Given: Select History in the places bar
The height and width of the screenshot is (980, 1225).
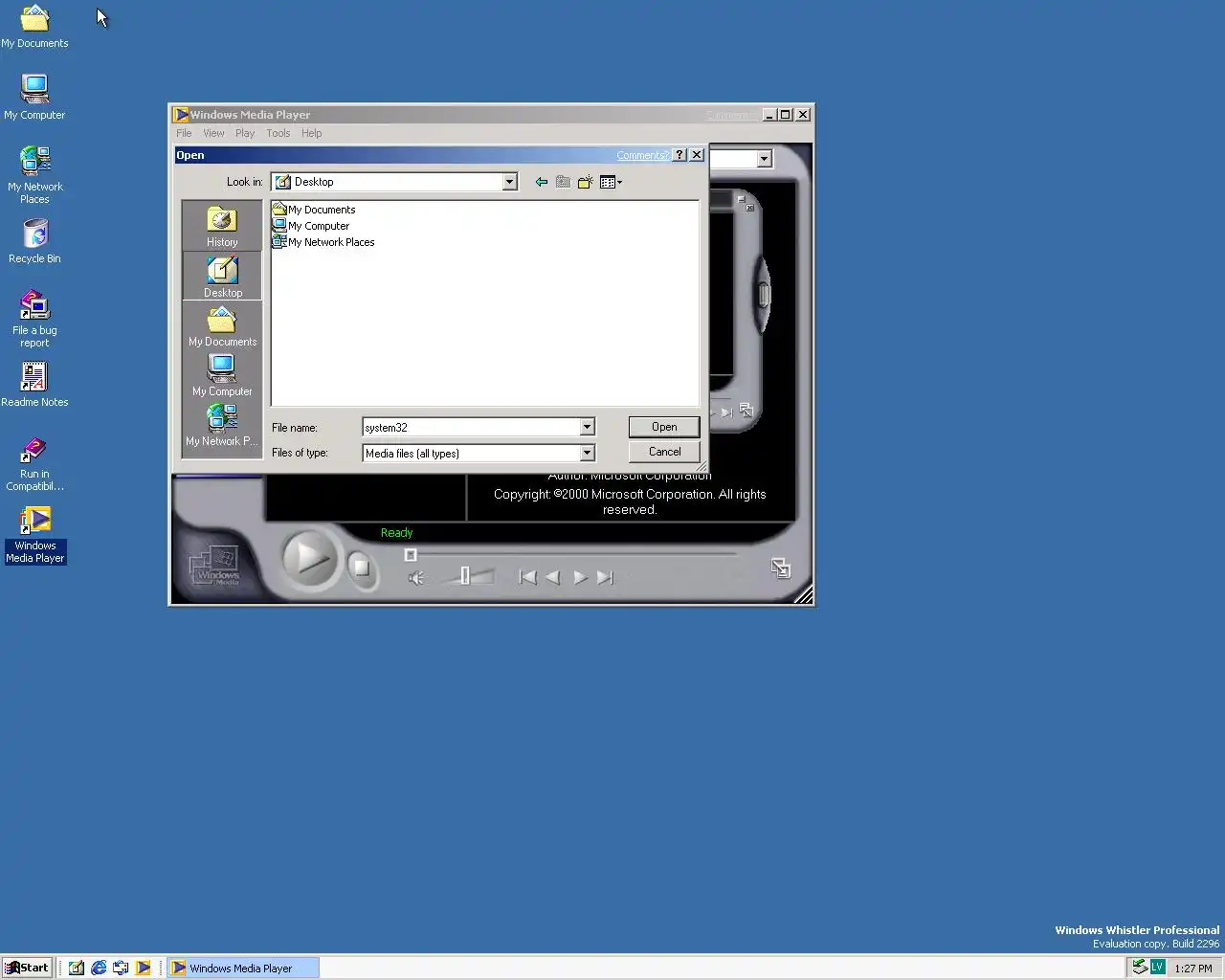Looking at the screenshot, I should tap(222, 227).
